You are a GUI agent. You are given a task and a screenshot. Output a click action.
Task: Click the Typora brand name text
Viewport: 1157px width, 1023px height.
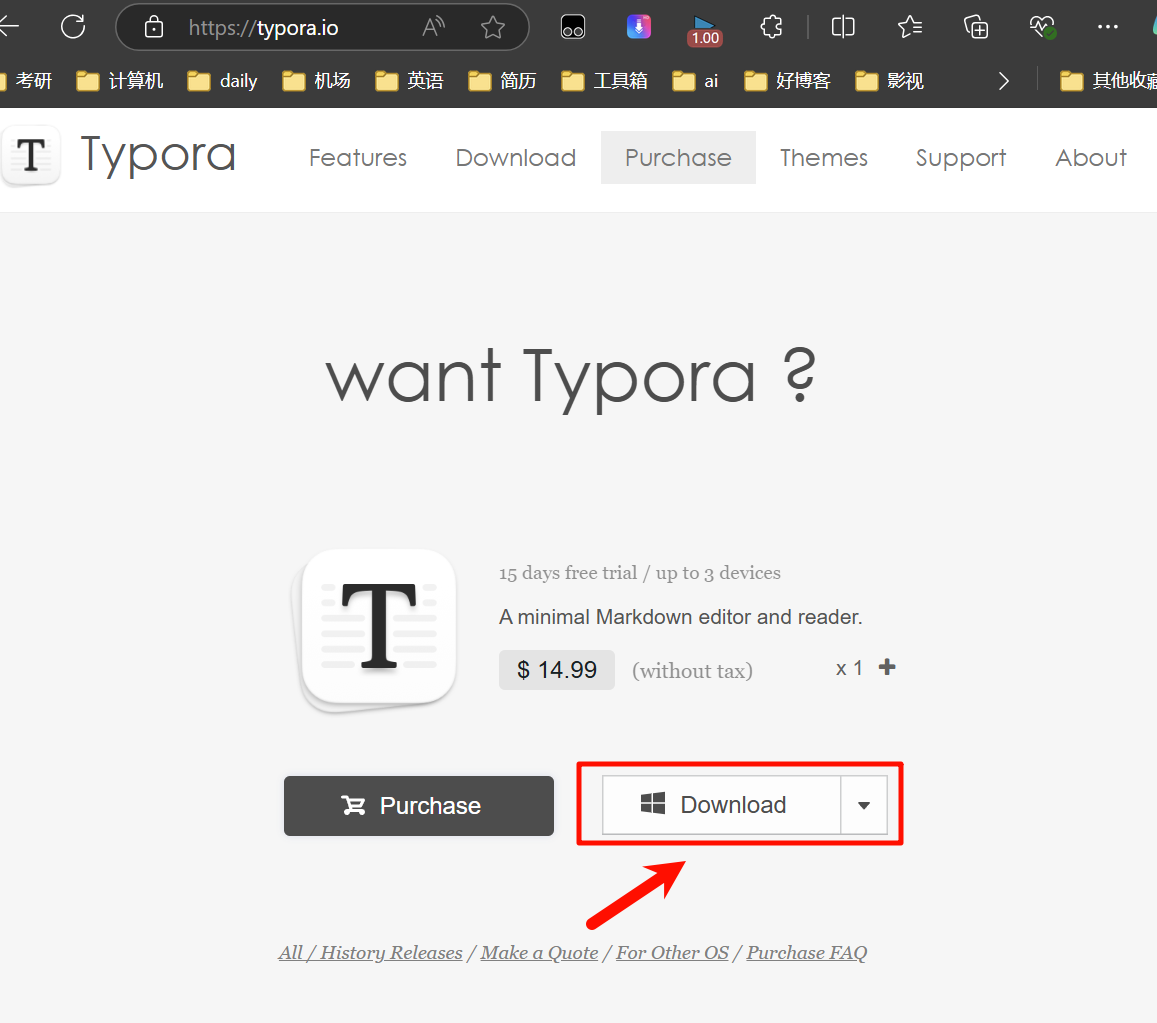[x=158, y=156]
